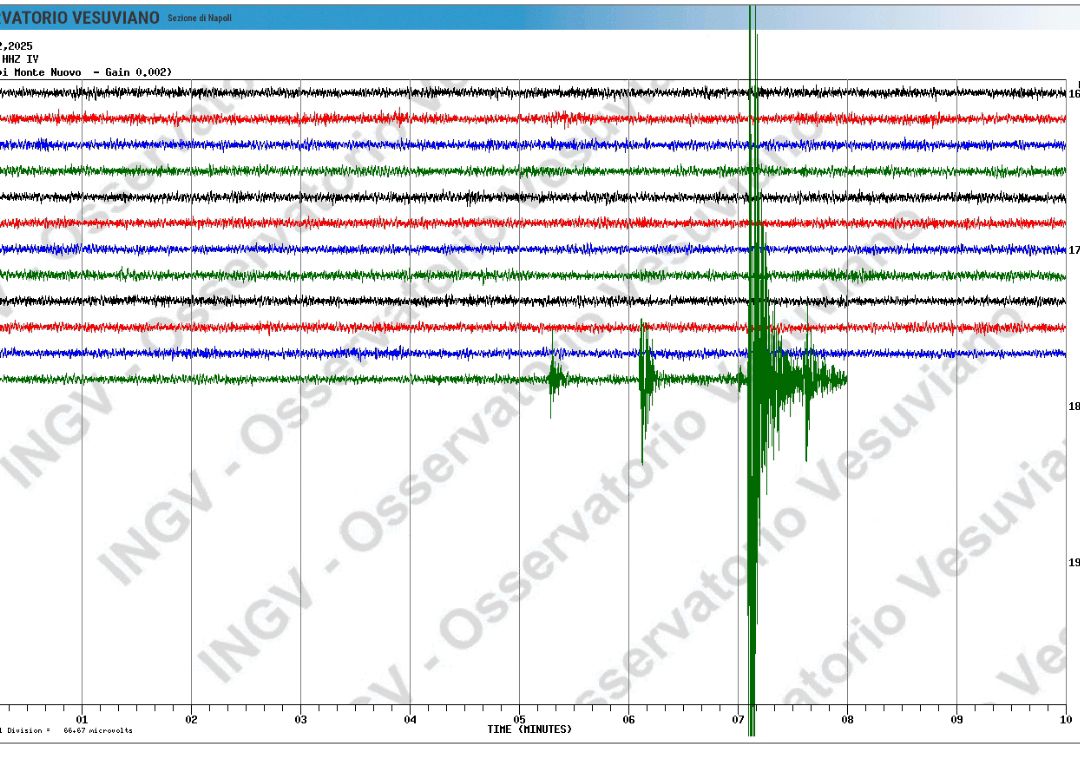Click the end of the last green trace
This screenshot has height=757, width=1080.
click(x=846, y=379)
